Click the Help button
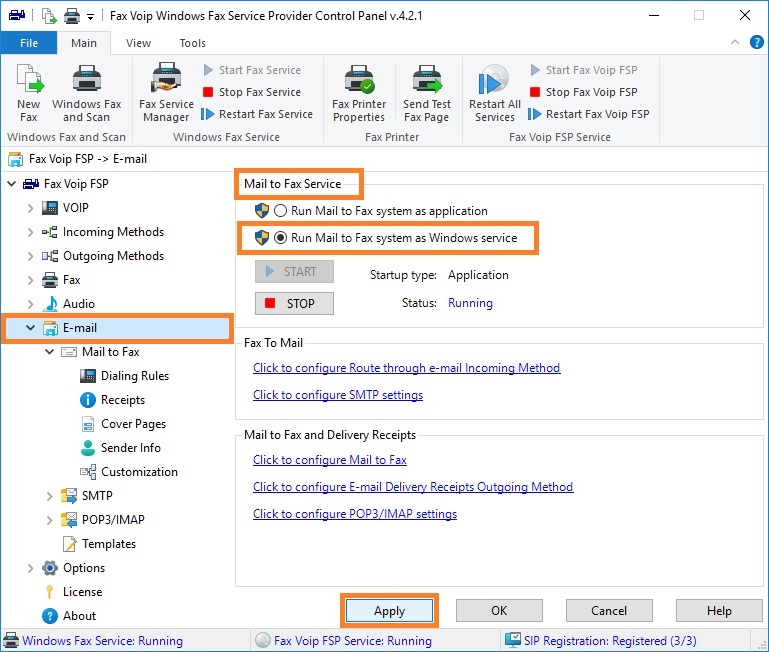Screen dimensions: 769x652 719,611
